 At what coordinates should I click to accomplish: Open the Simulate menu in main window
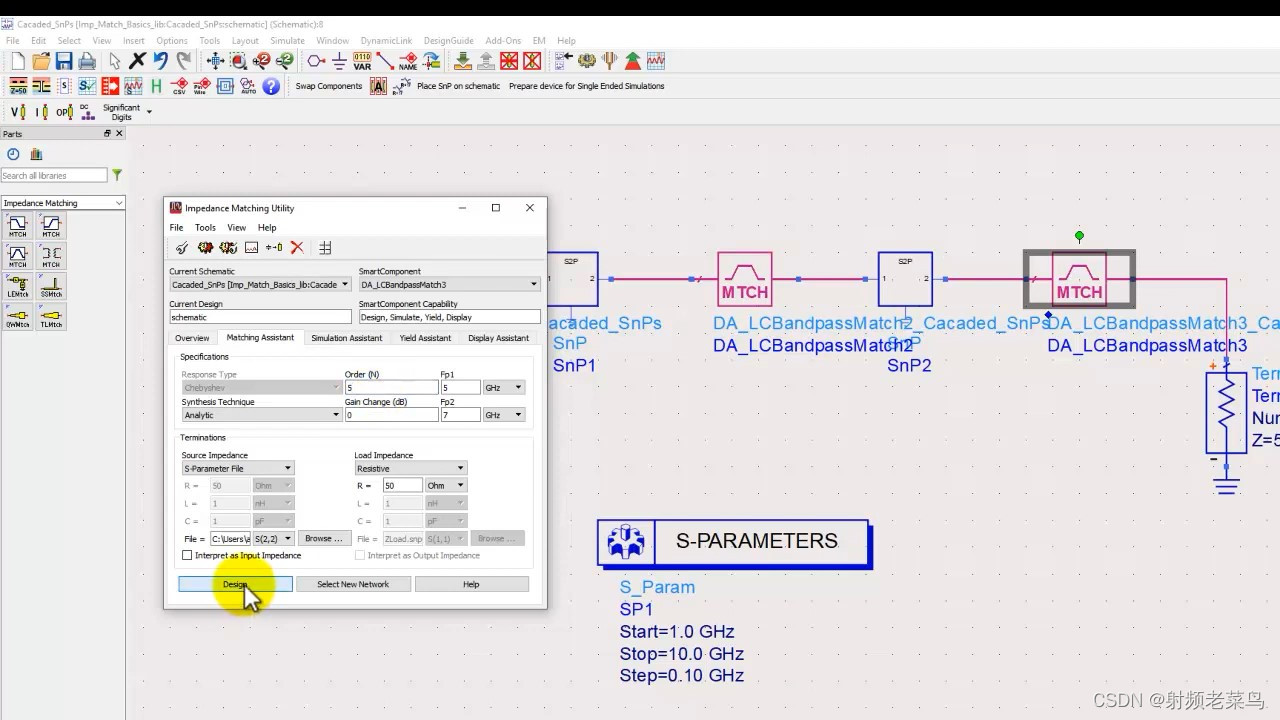pyautogui.click(x=287, y=41)
